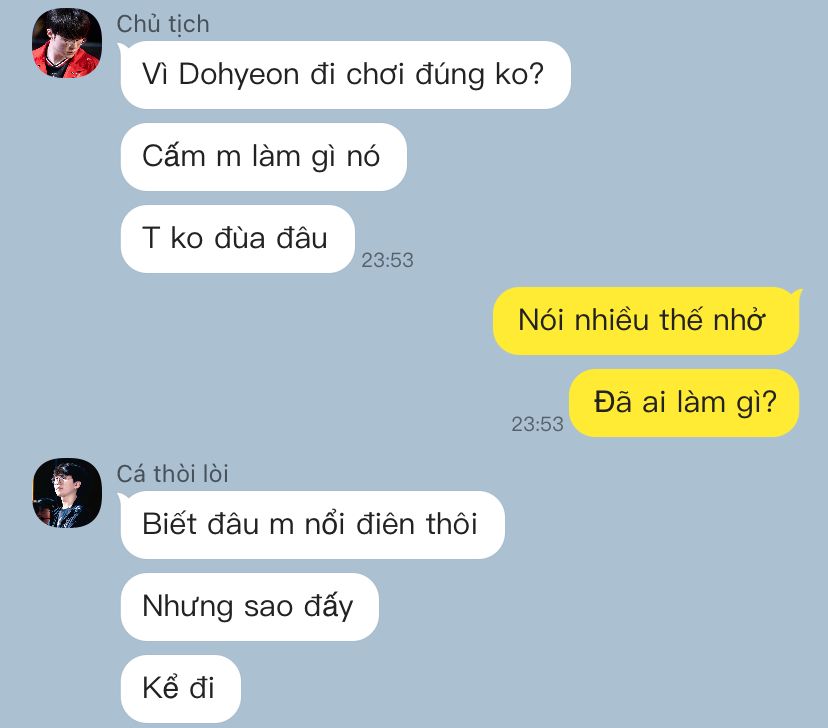Click the question mark ending "đúng ko?"
The width and height of the screenshot is (828, 728).
click(536, 73)
